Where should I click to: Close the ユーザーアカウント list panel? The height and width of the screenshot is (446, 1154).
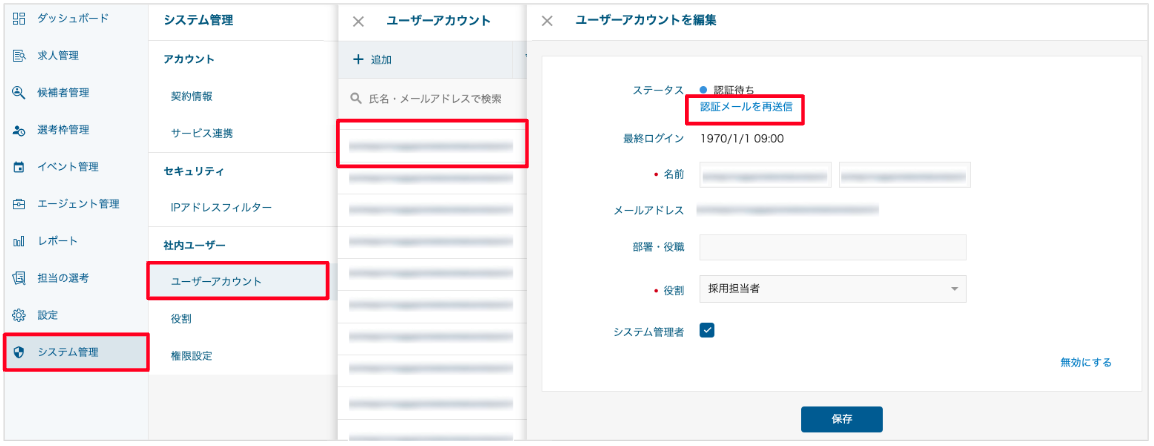click(x=358, y=21)
